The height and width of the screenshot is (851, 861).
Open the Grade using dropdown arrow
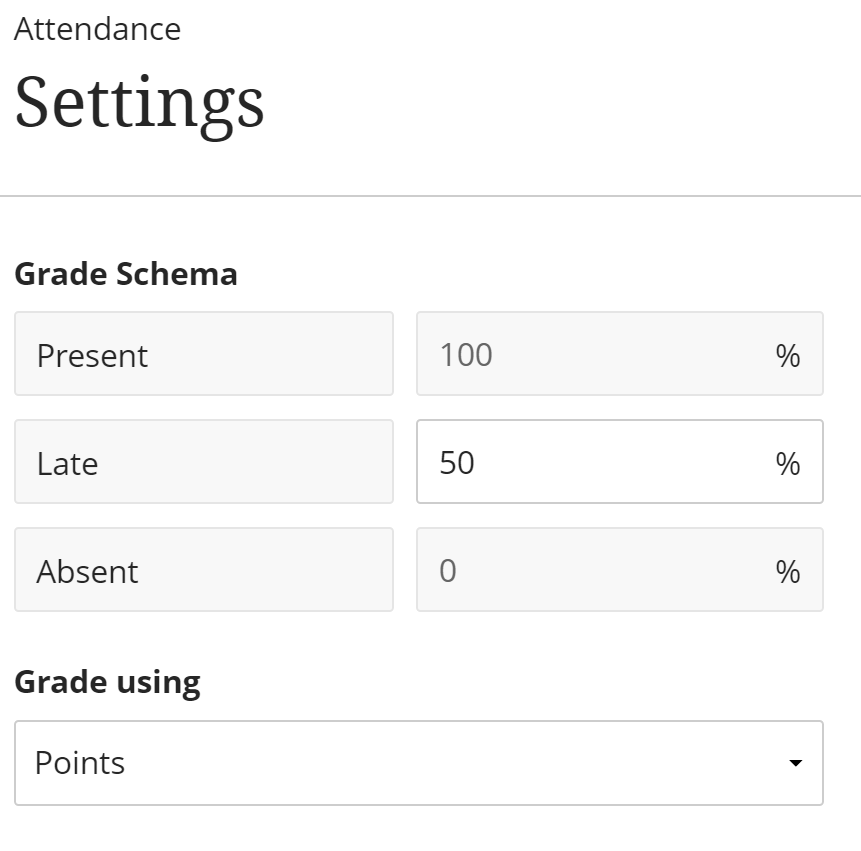(x=795, y=763)
